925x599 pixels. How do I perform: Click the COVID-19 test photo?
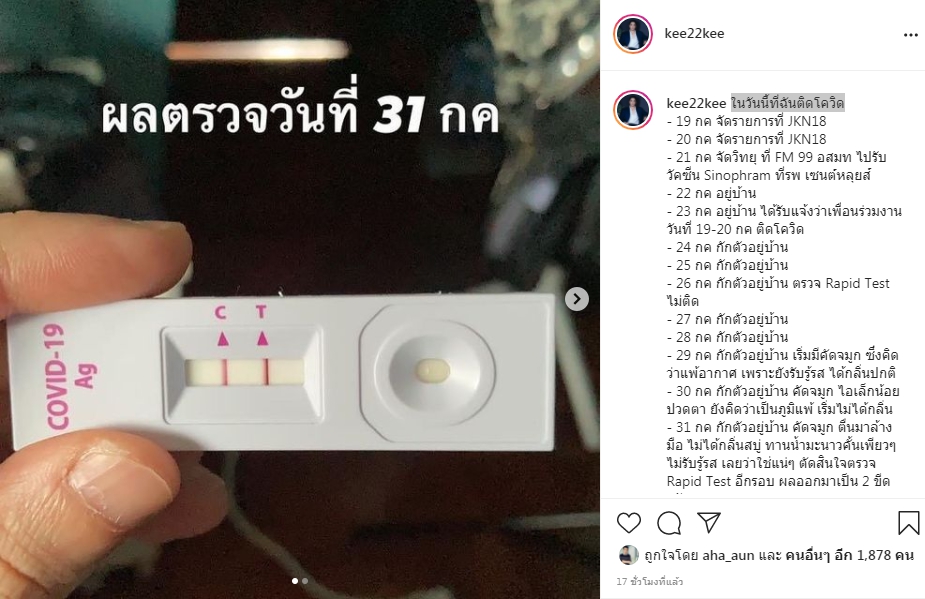[300, 299]
